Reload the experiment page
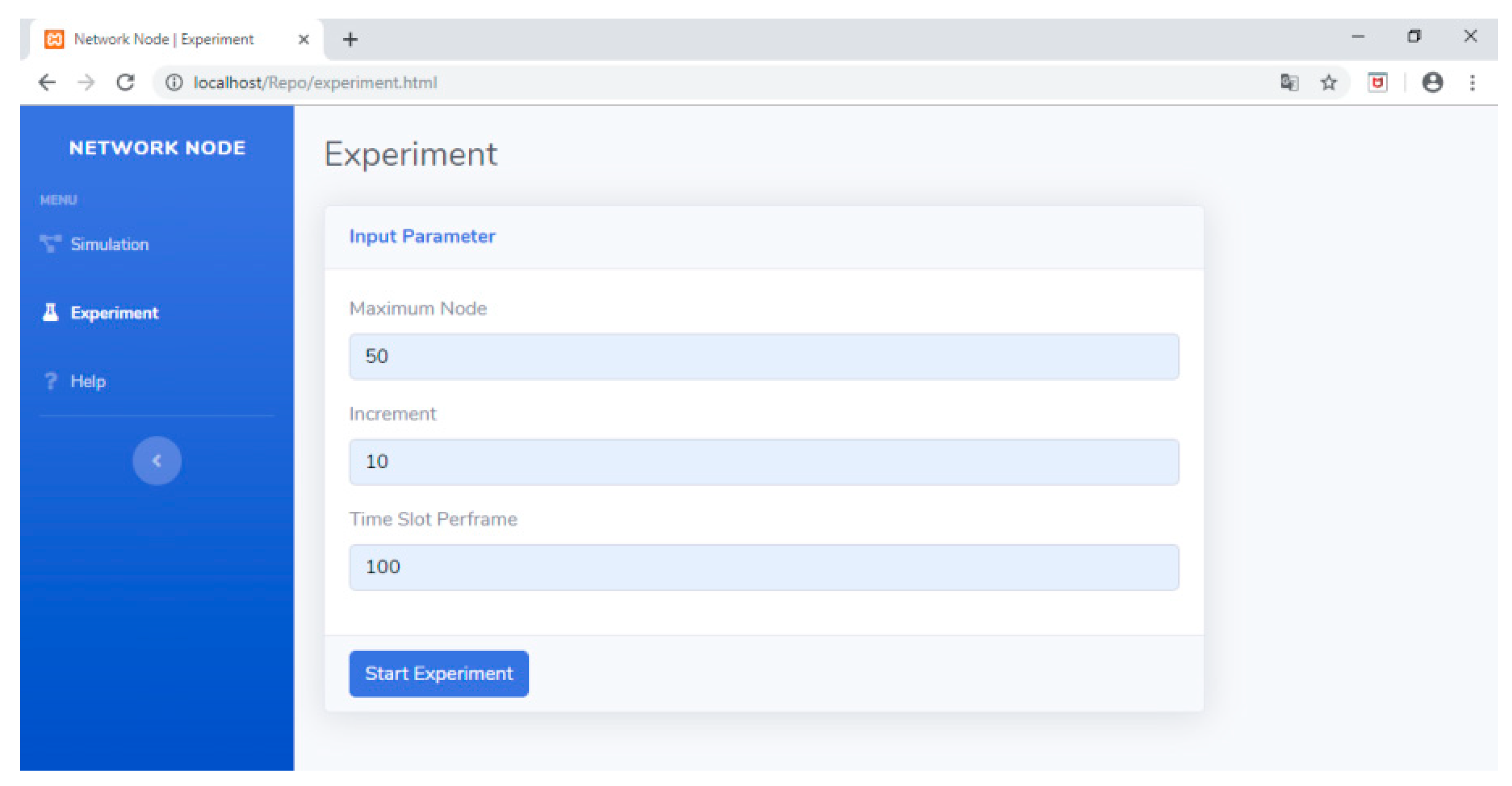 coord(126,83)
